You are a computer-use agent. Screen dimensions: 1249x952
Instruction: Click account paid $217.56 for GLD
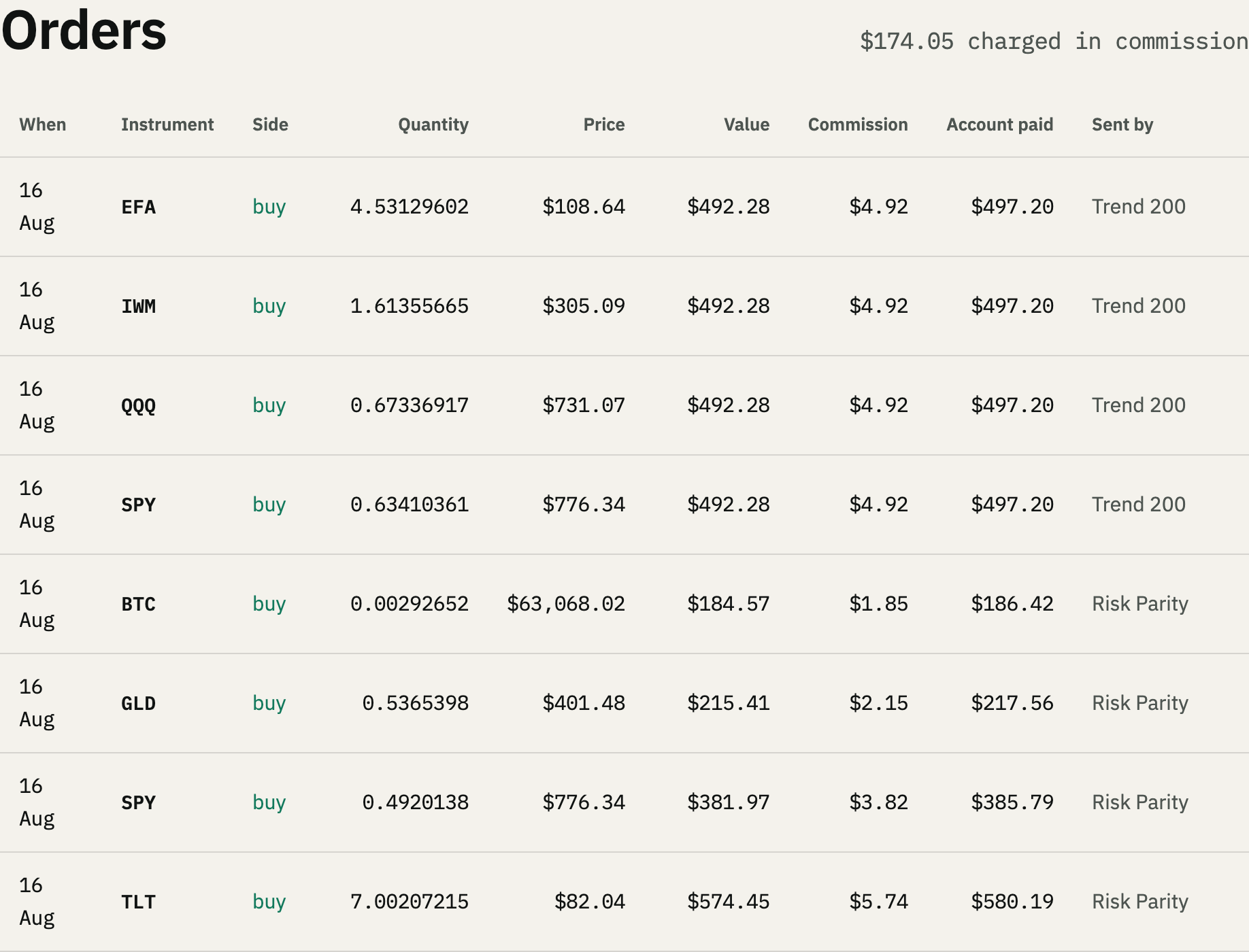pos(1012,703)
